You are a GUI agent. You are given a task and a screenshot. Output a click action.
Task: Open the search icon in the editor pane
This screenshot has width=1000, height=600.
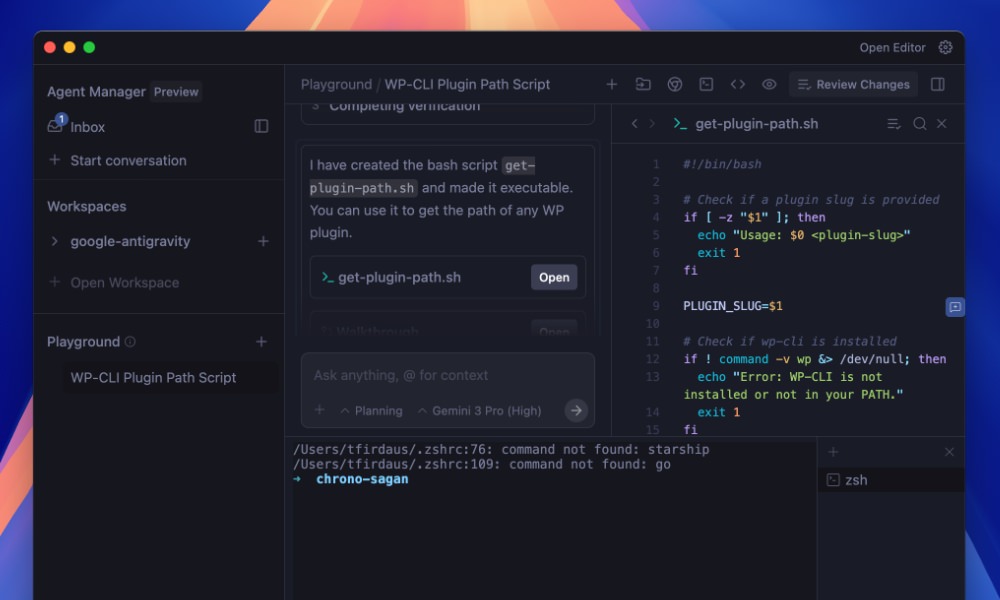[919, 124]
